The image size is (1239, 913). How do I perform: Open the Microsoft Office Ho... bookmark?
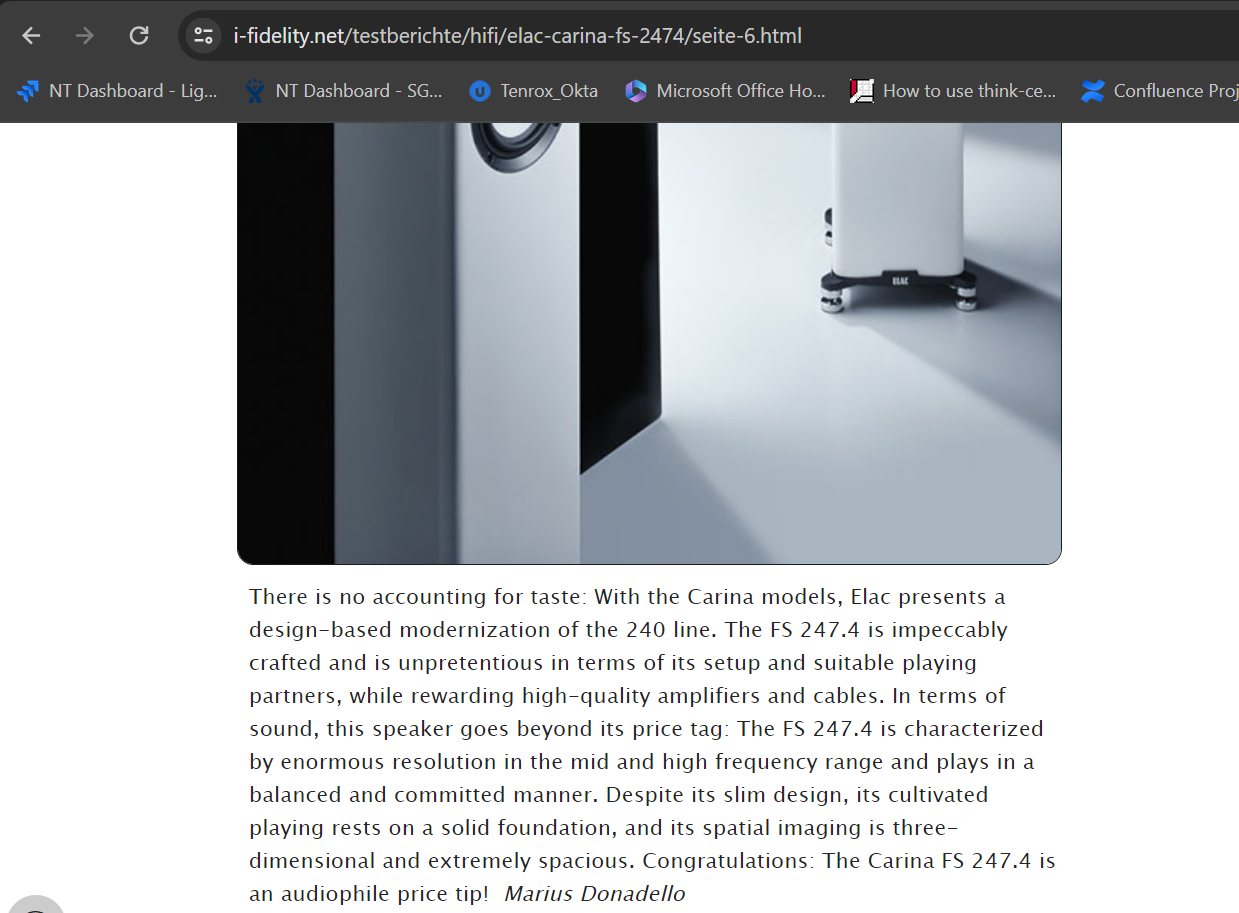(x=726, y=91)
